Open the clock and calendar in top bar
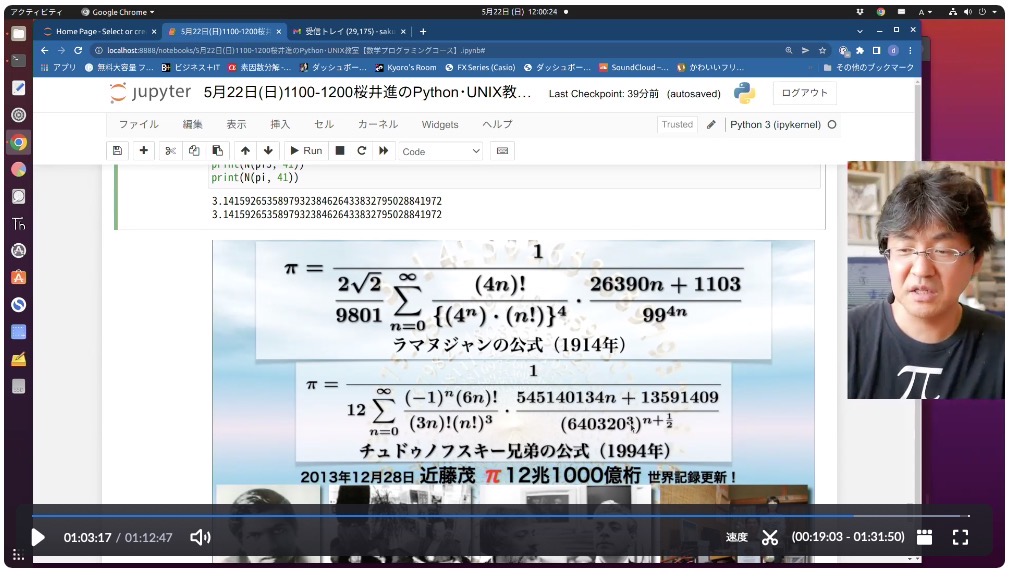 [x=519, y=12]
